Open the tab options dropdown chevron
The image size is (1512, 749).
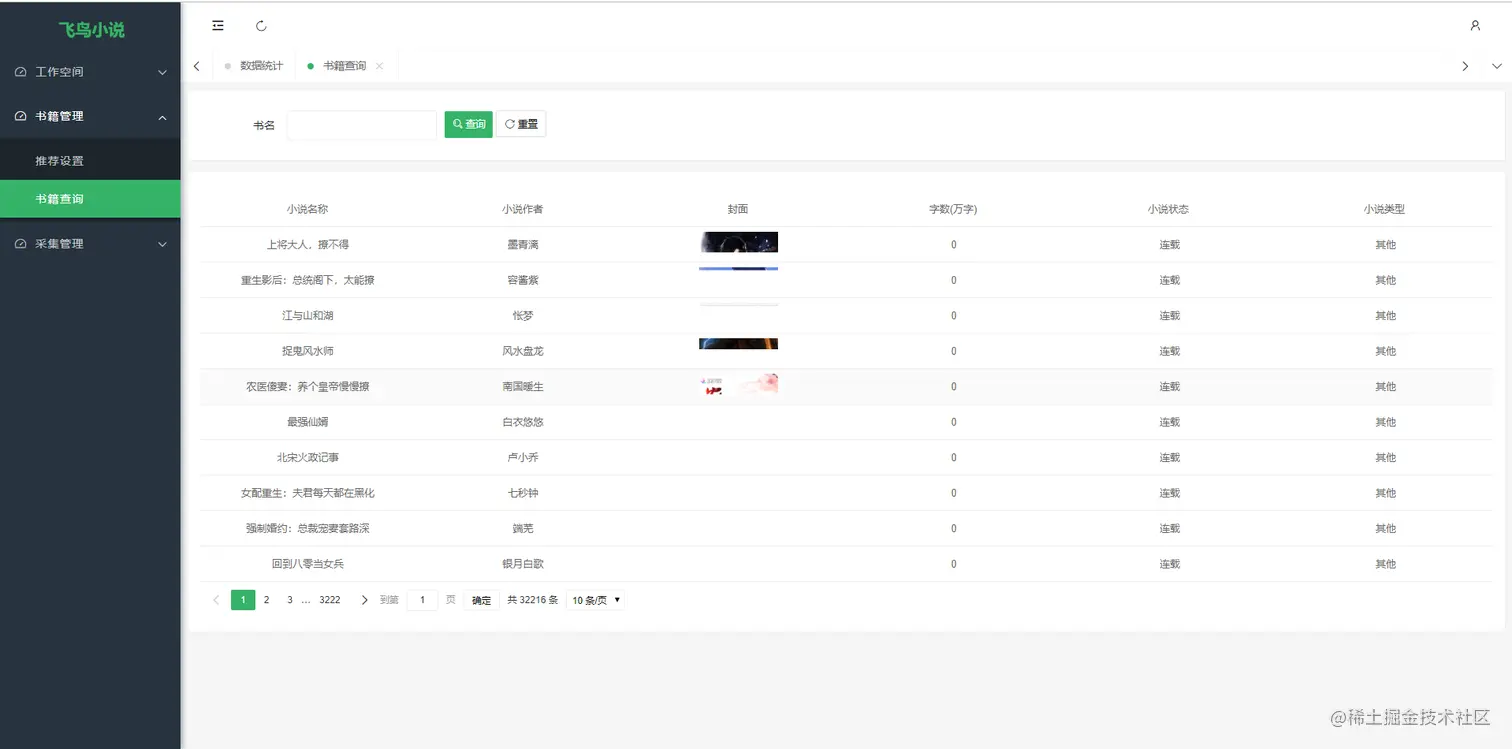click(1497, 66)
